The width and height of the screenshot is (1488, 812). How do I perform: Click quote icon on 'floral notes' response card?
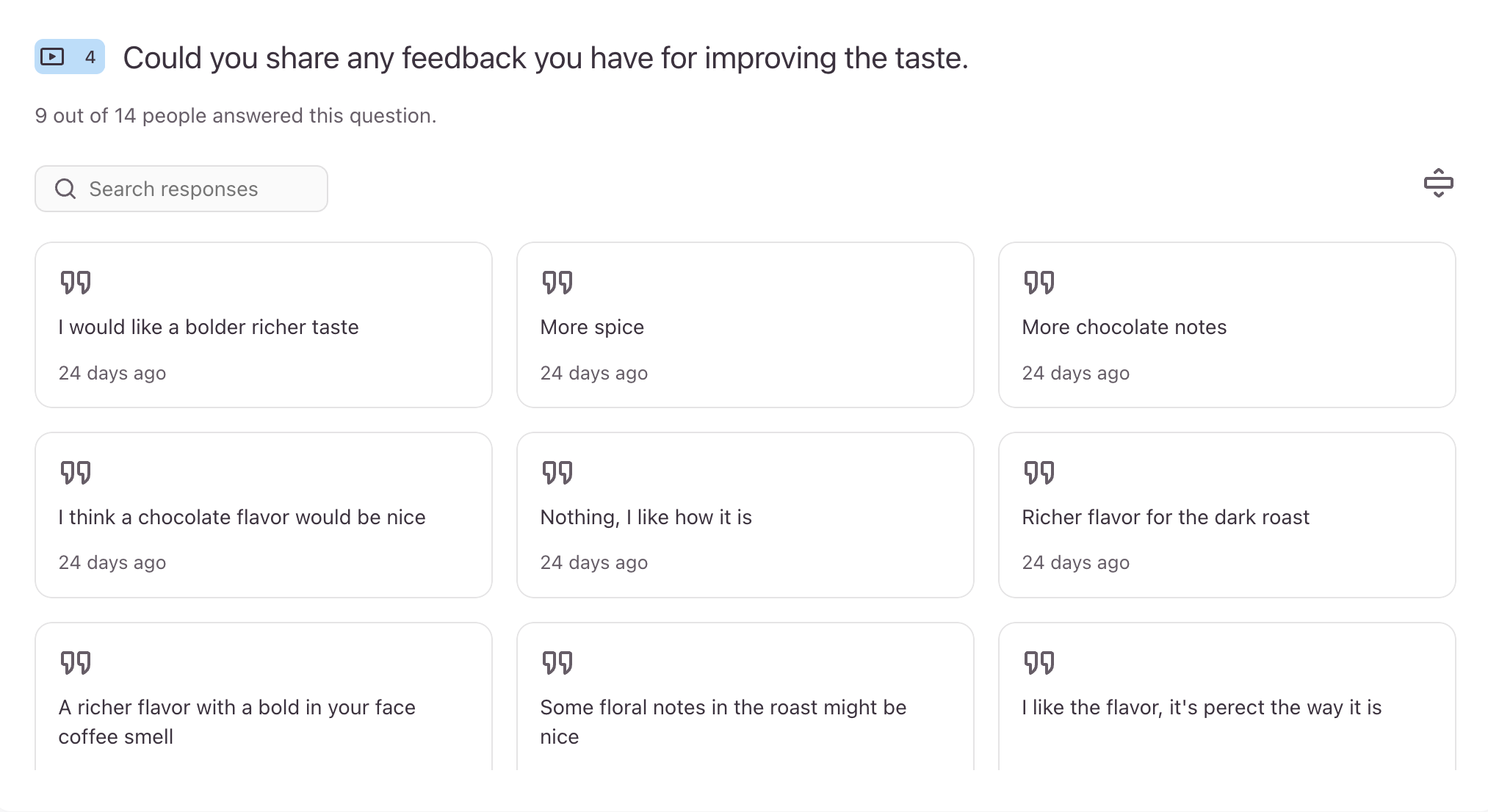point(557,663)
